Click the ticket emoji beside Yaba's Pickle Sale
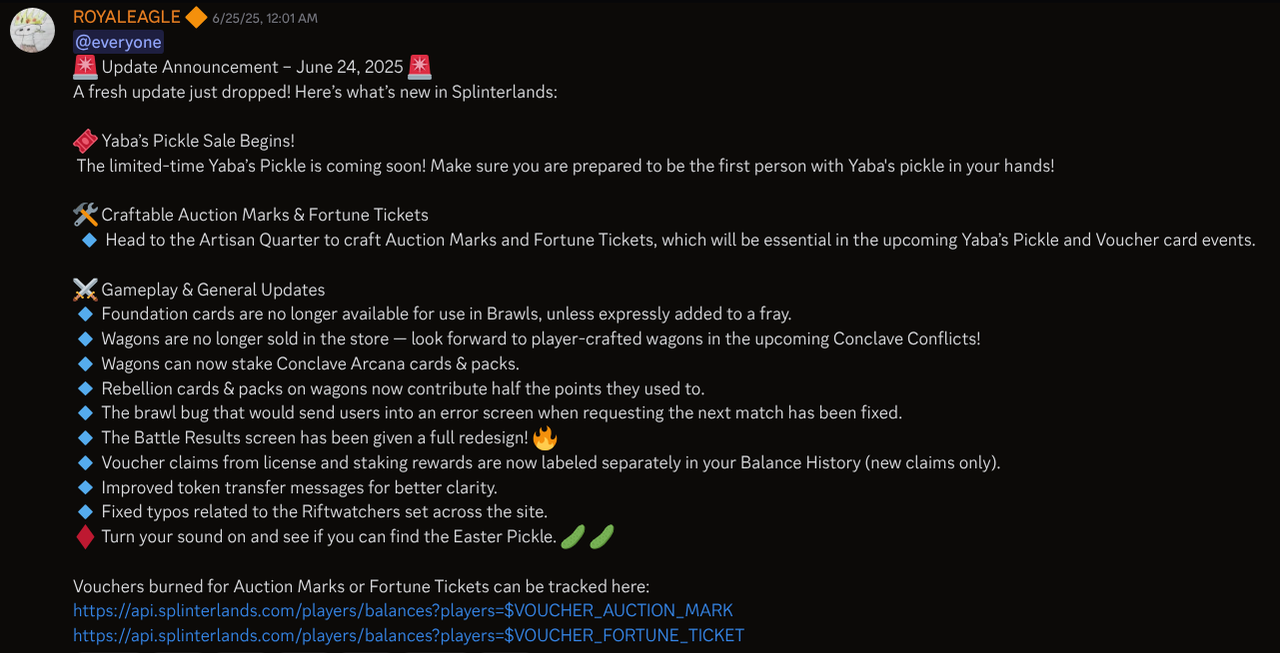The image size is (1280, 653). (85, 141)
